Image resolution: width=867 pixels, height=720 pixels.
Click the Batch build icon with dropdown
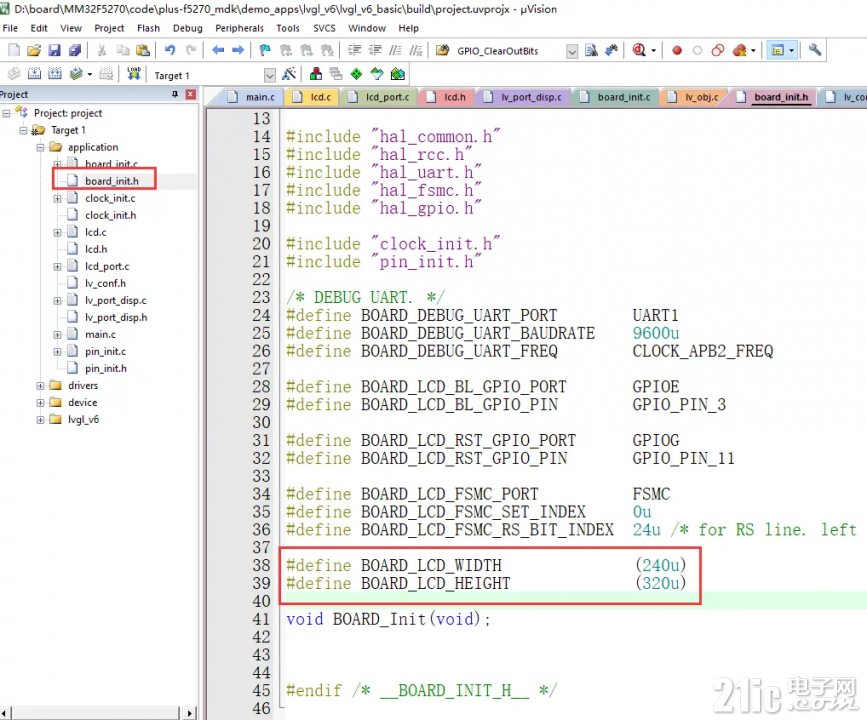[x=80, y=74]
